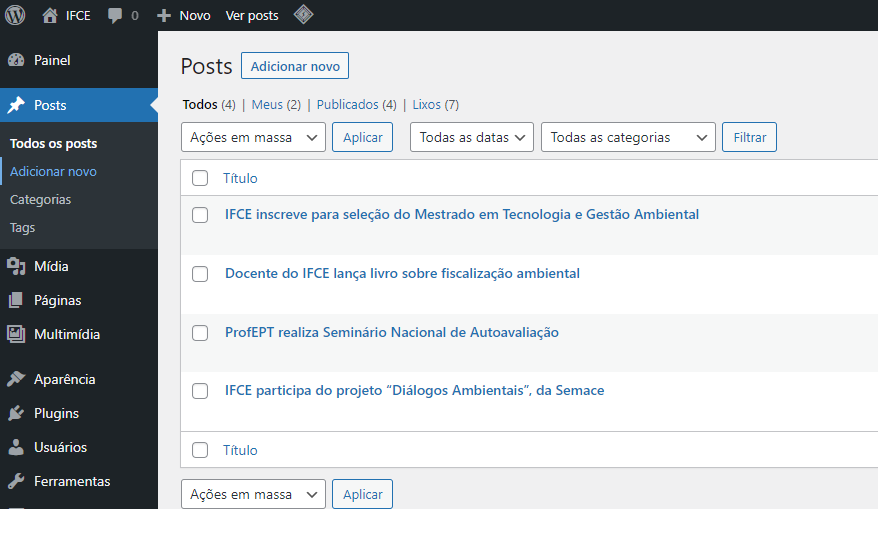
Task: Tick the select-all checkbox in footer row
Action: tap(200, 450)
